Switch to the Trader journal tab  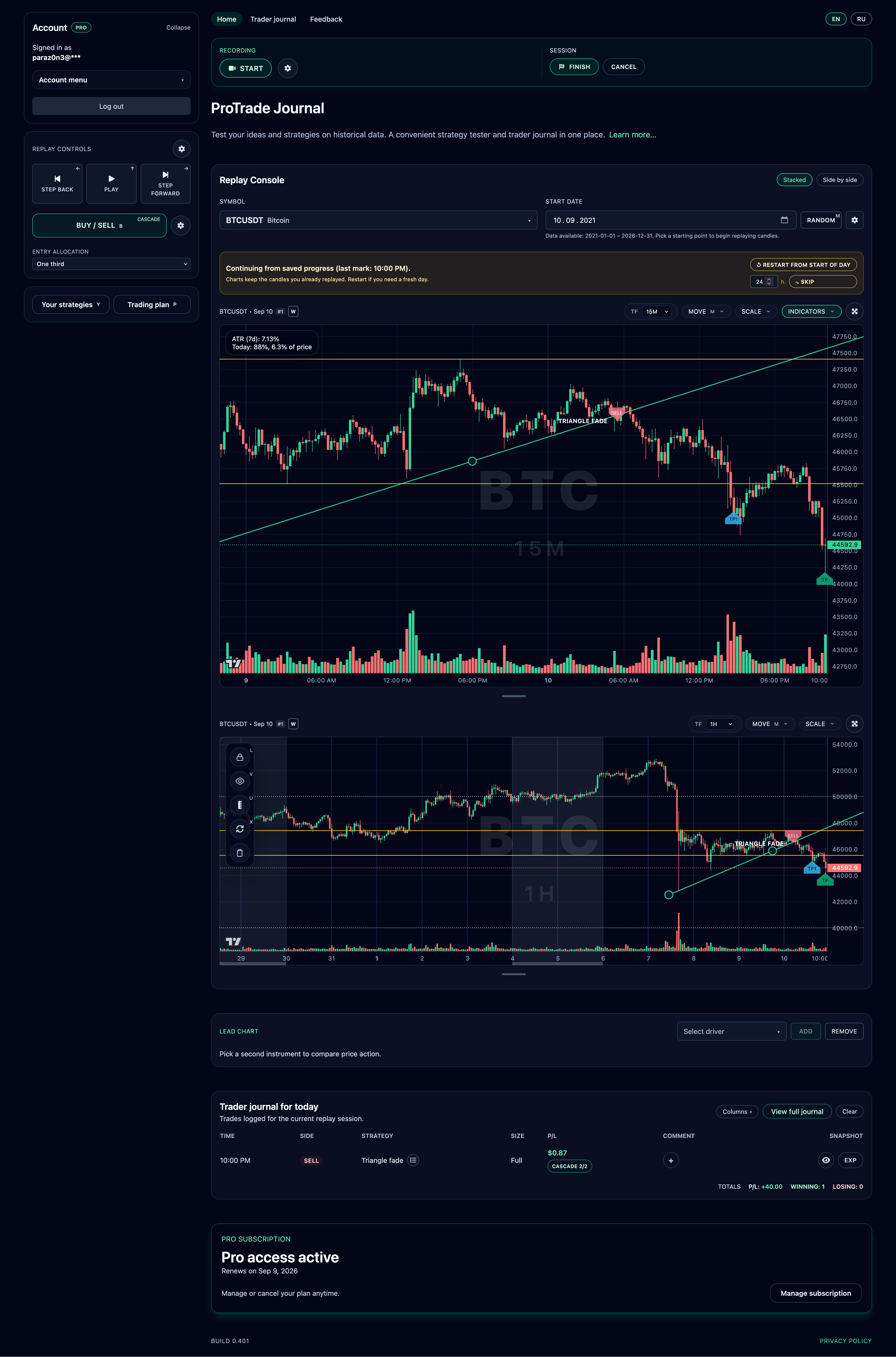(x=273, y=19)
